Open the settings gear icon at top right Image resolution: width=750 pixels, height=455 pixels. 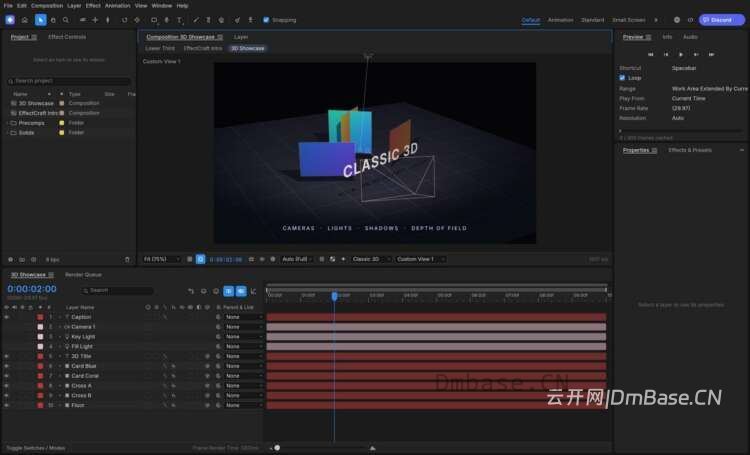coord(677,20)
